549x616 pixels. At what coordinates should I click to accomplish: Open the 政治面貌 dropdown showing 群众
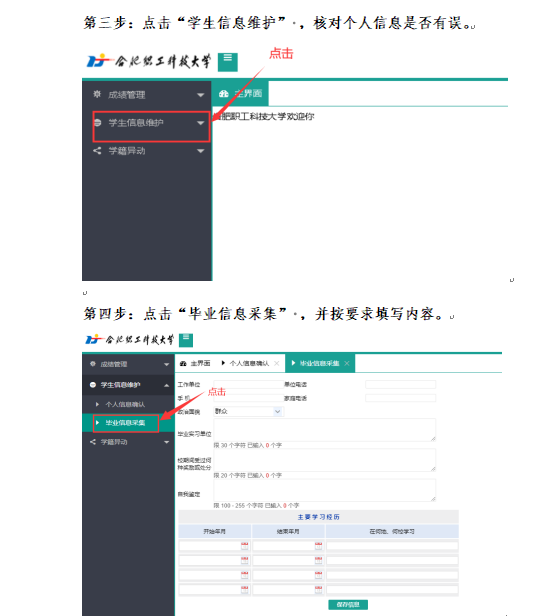248,411
